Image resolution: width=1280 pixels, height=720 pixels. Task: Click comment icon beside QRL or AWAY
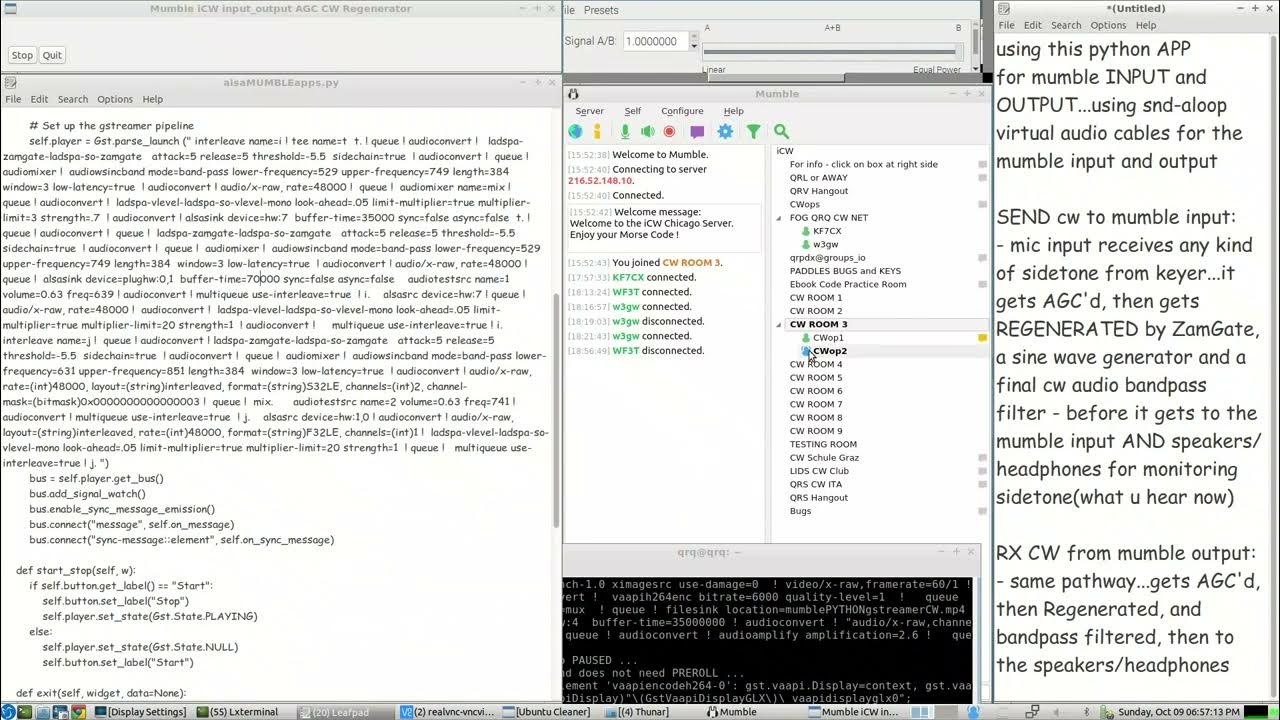click(x=982, y=177)
